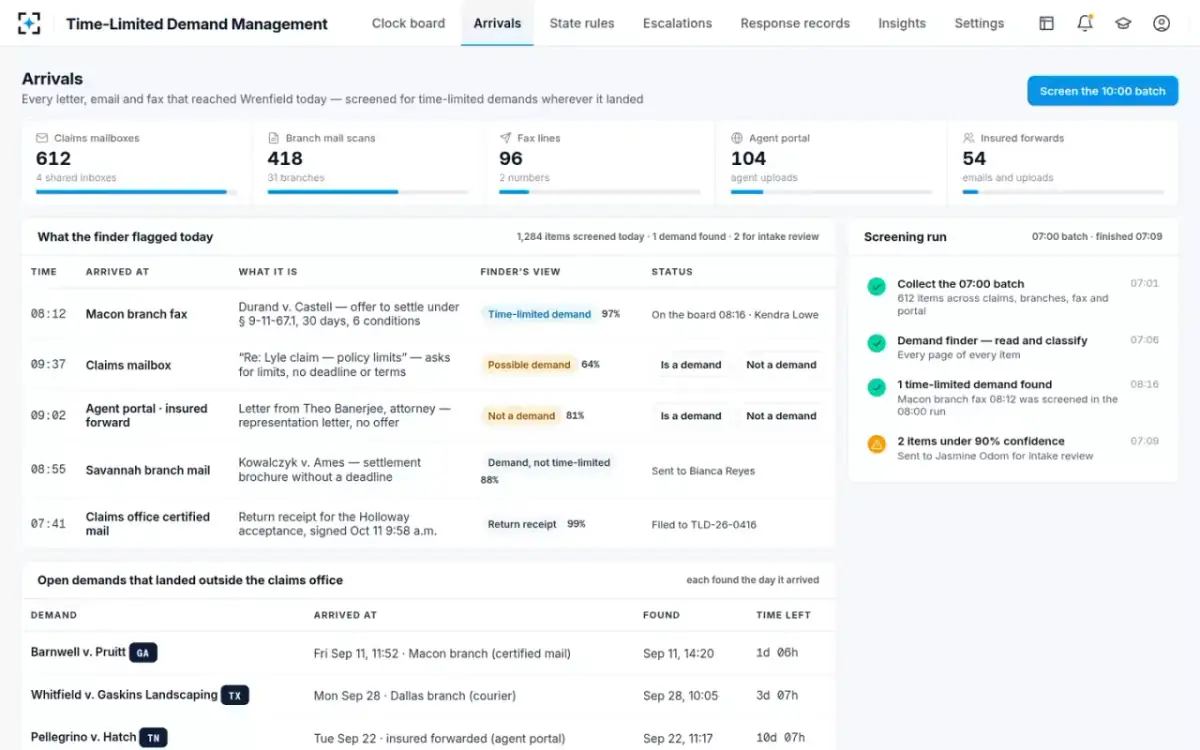1200x750 pixels.
Task: Mark Agent portal forward as Is a demand
Action: (691, 416)
